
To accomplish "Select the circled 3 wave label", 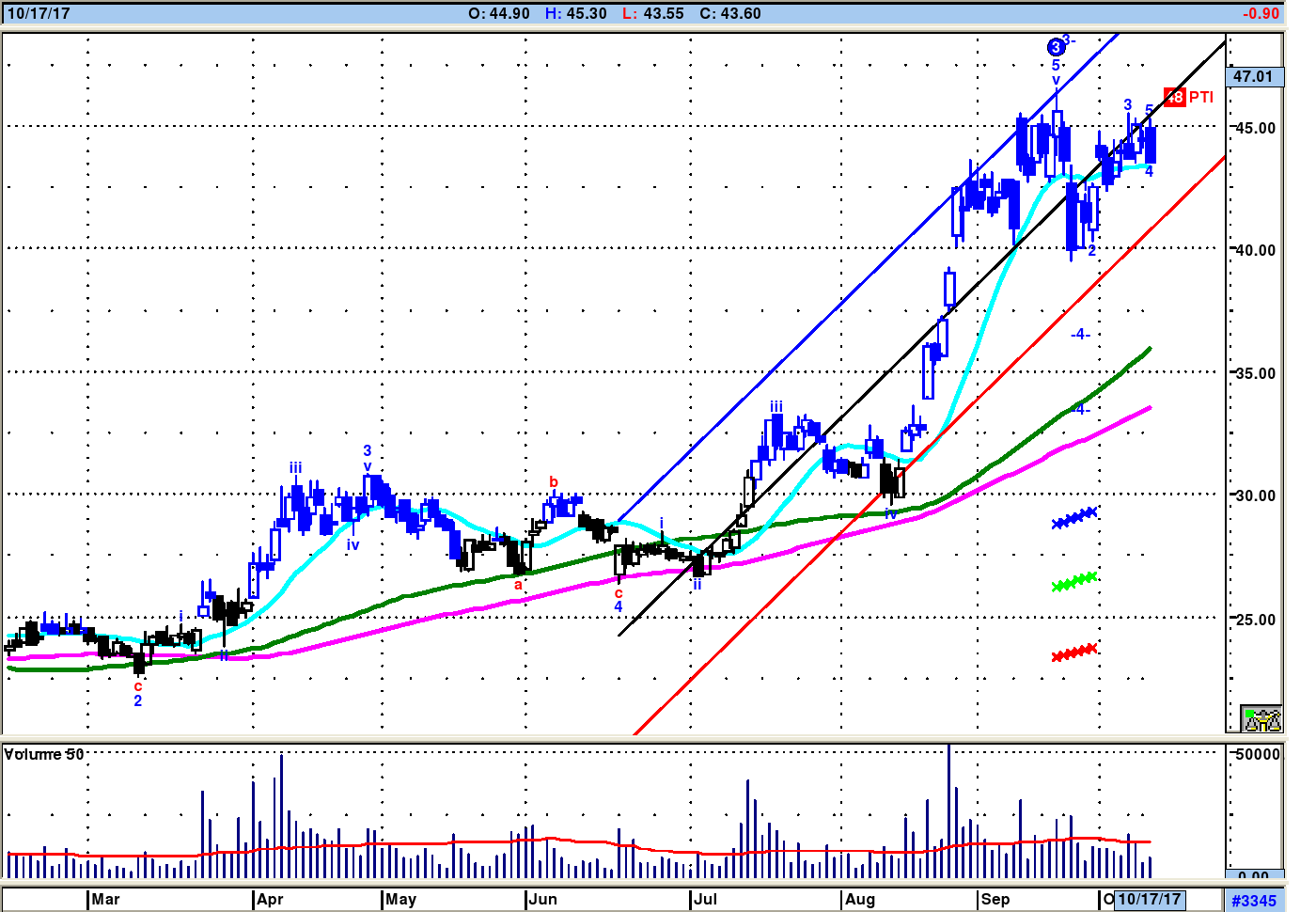I will coord(1056,47).
